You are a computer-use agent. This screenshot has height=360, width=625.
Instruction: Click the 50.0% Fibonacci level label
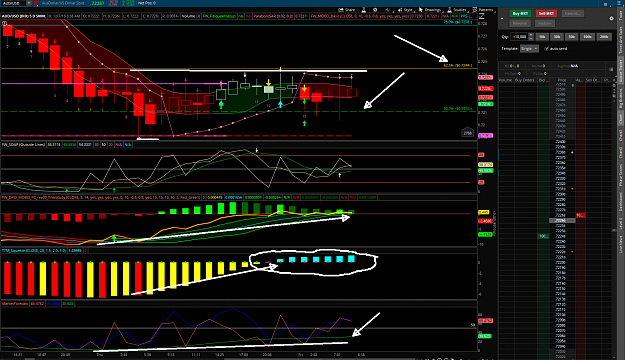[x=458, y=108]
